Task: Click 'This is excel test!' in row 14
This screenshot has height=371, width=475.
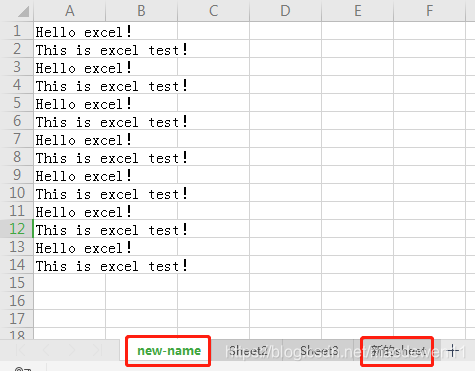Action: pos(111,266)
